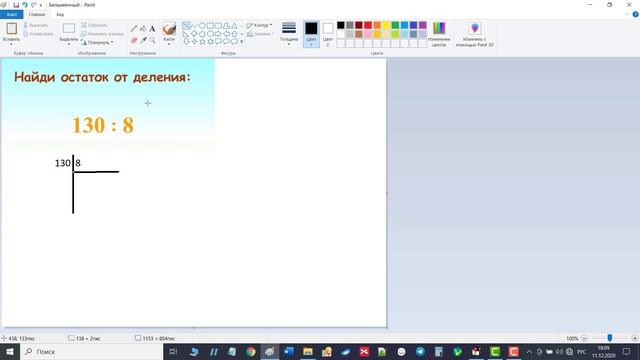Choose the Diamond shape in shapes gallery
640x360 pixels.
[x=194, y=33]
